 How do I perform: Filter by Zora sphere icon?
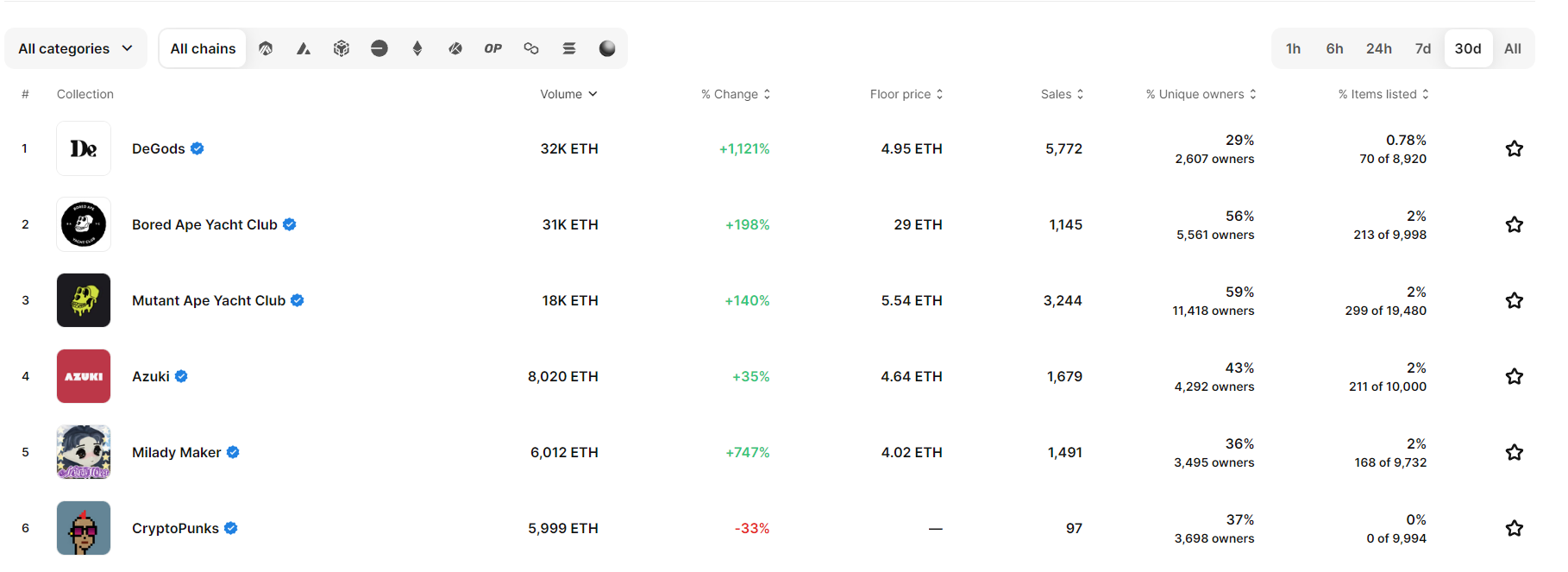coord(607,48)
